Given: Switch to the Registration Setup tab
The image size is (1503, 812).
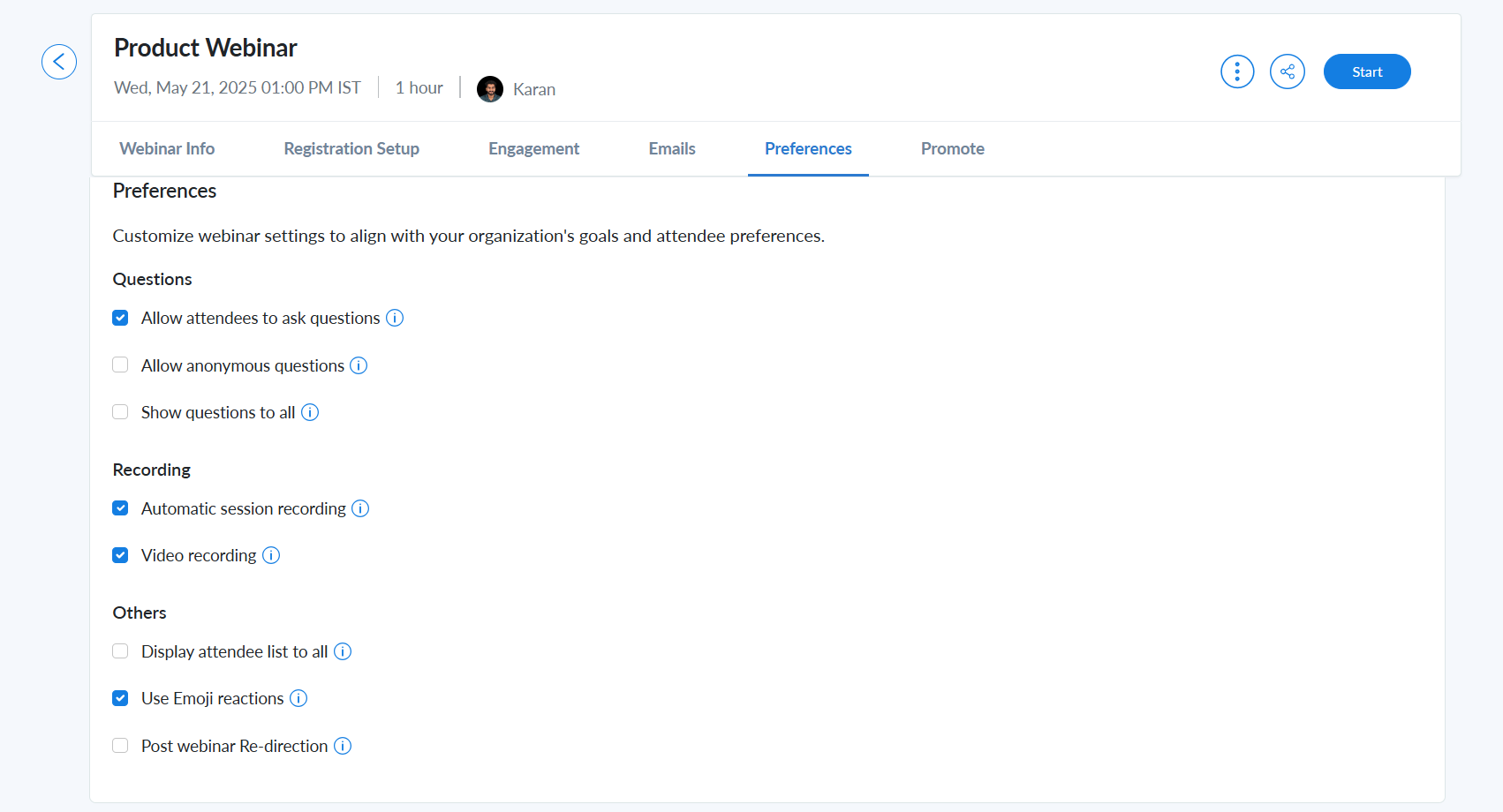Looking at the screenshot, I should [x=351, y=148].
